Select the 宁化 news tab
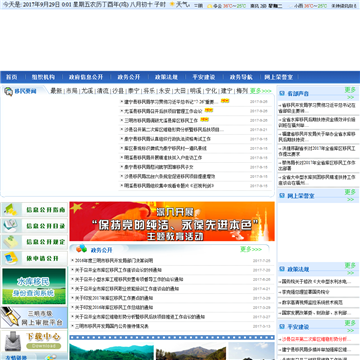Viewport: 360px width, 360px height. [211, 91]
